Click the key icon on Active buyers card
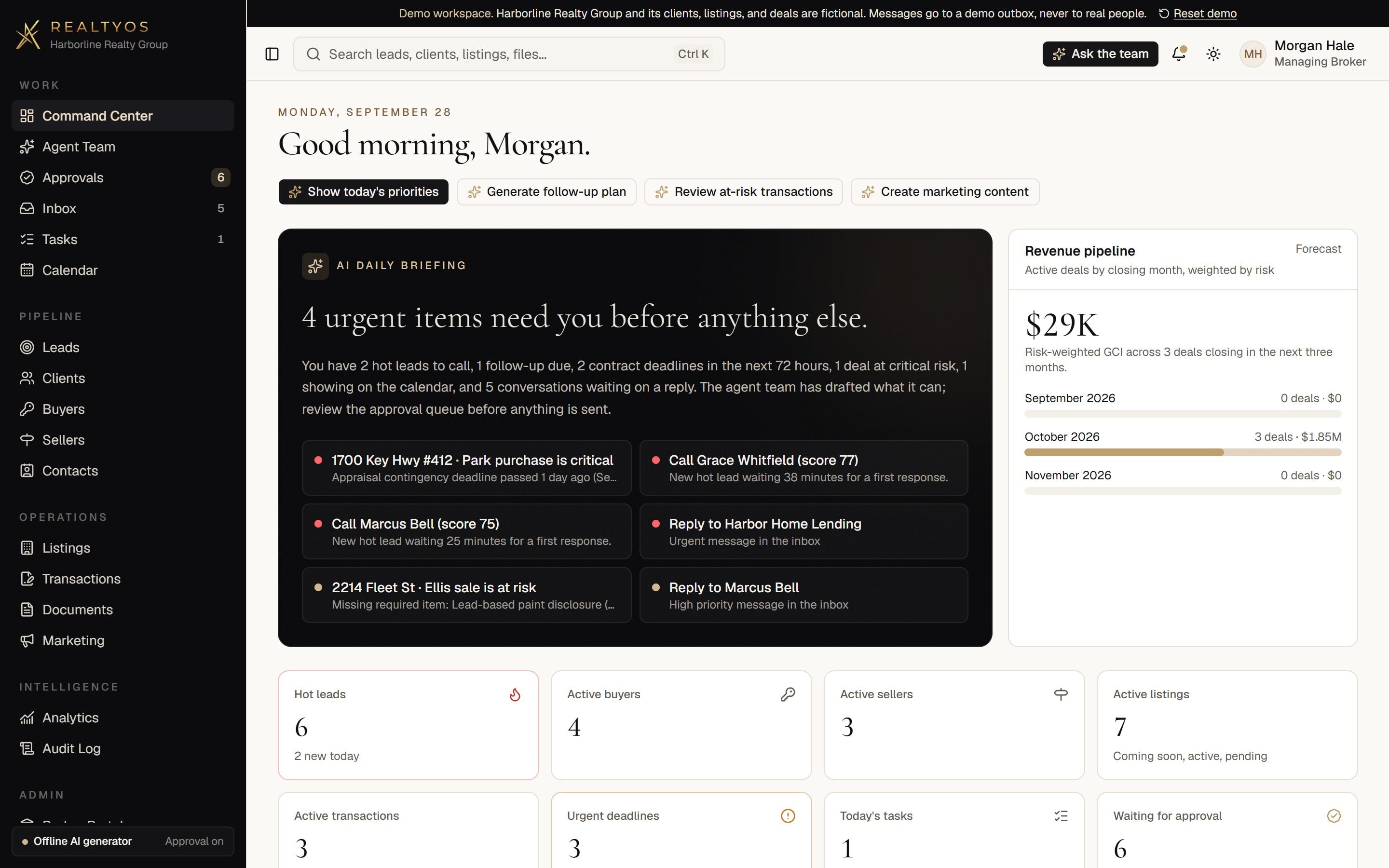The height and width of the screenshot is (868, 1389). (x=788, y=694)
